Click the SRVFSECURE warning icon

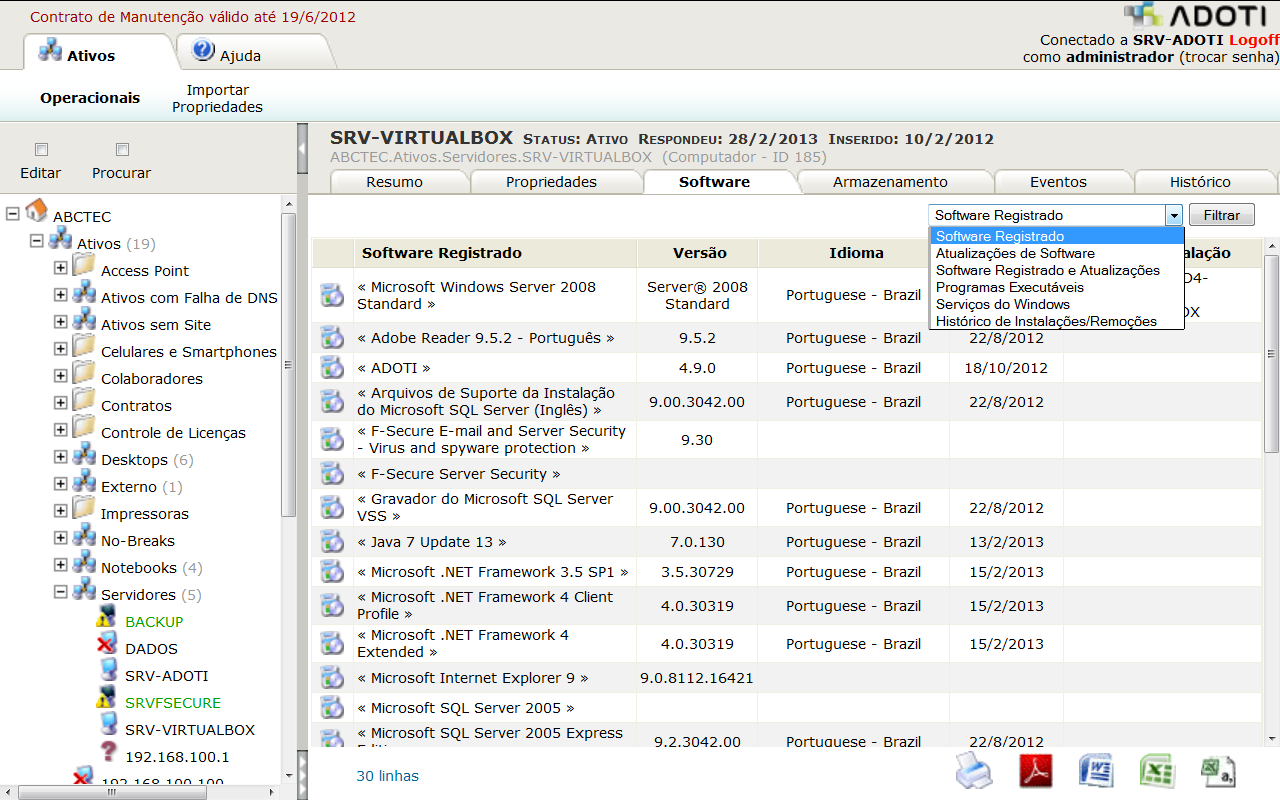107,699
